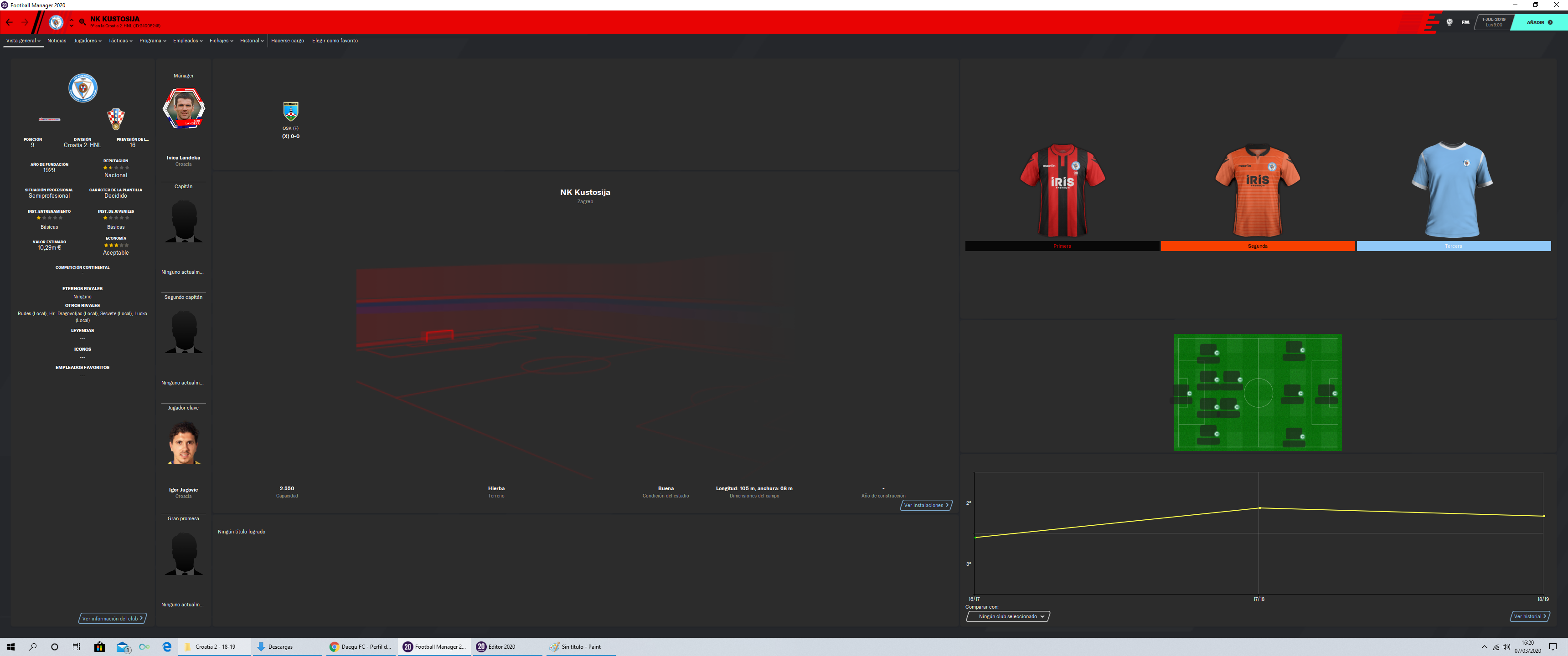Click the Tercera light blue colour bar
The height and width of the screenshot is (656, 1568).
click(1454, 246)
